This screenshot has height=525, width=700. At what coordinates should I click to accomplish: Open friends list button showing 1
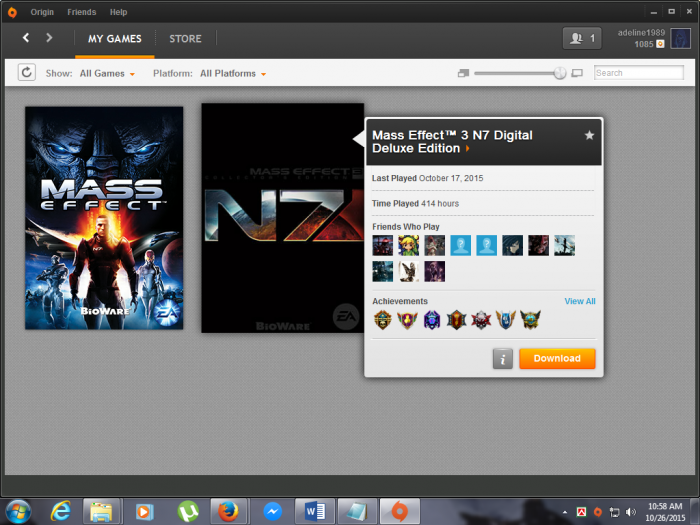coord(582,38)
